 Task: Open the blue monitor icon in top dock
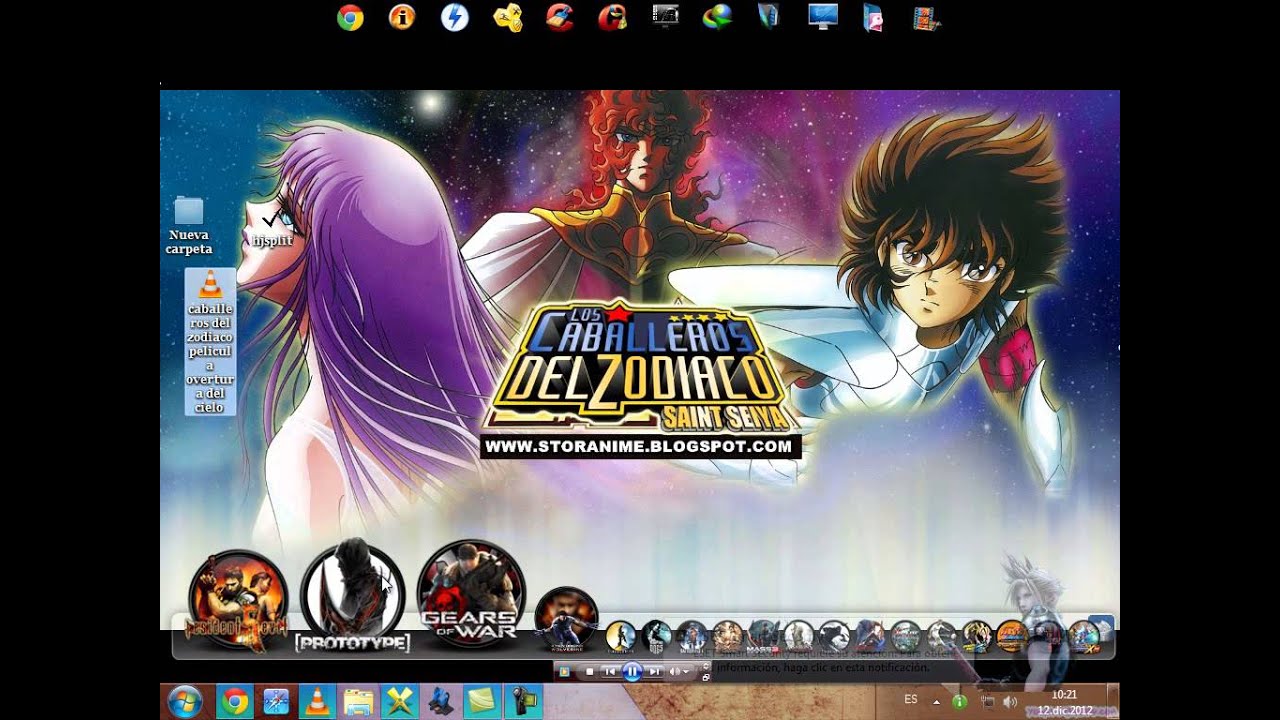click(x=823, y=17)
